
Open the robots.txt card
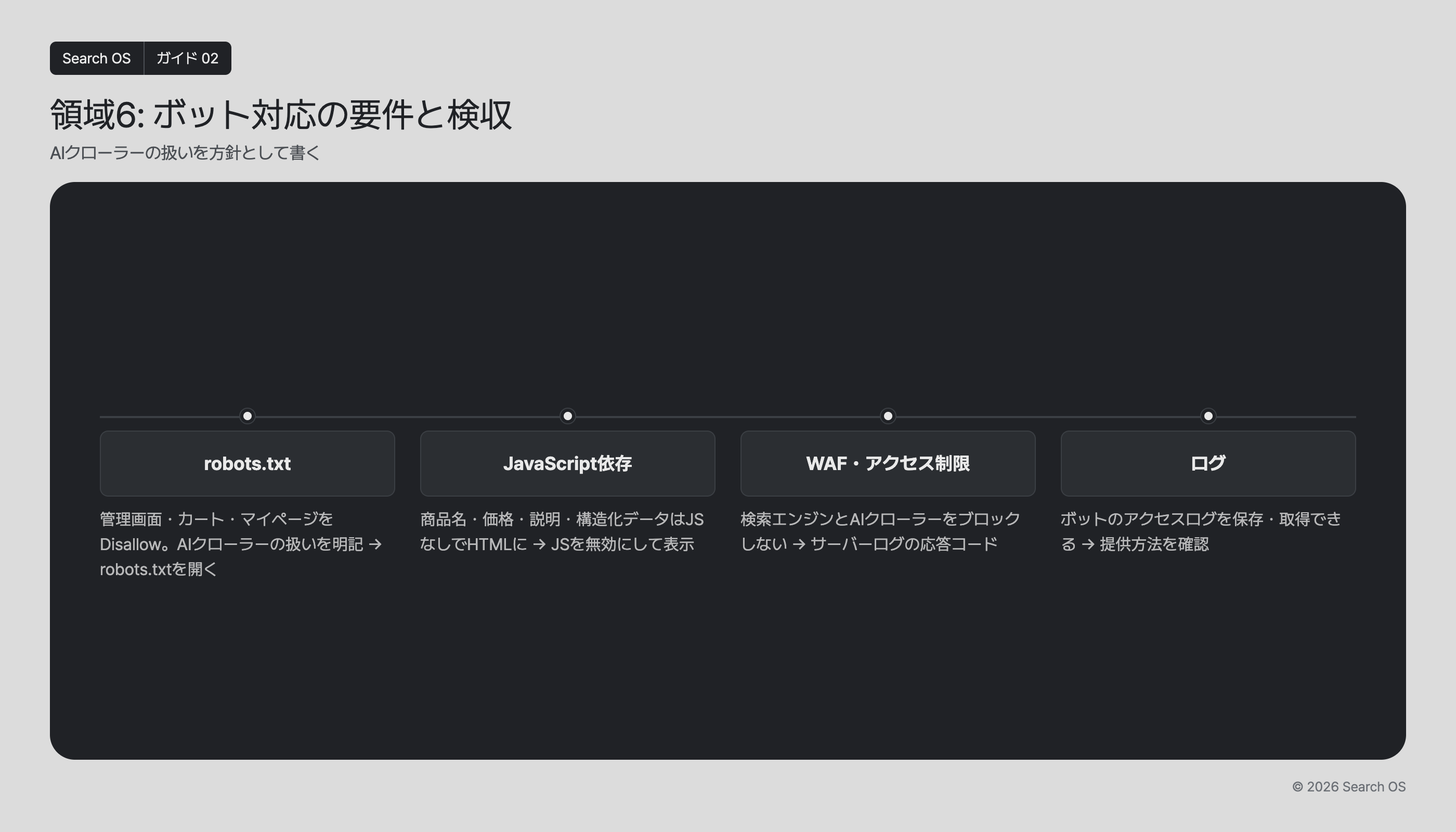point(248,463)
